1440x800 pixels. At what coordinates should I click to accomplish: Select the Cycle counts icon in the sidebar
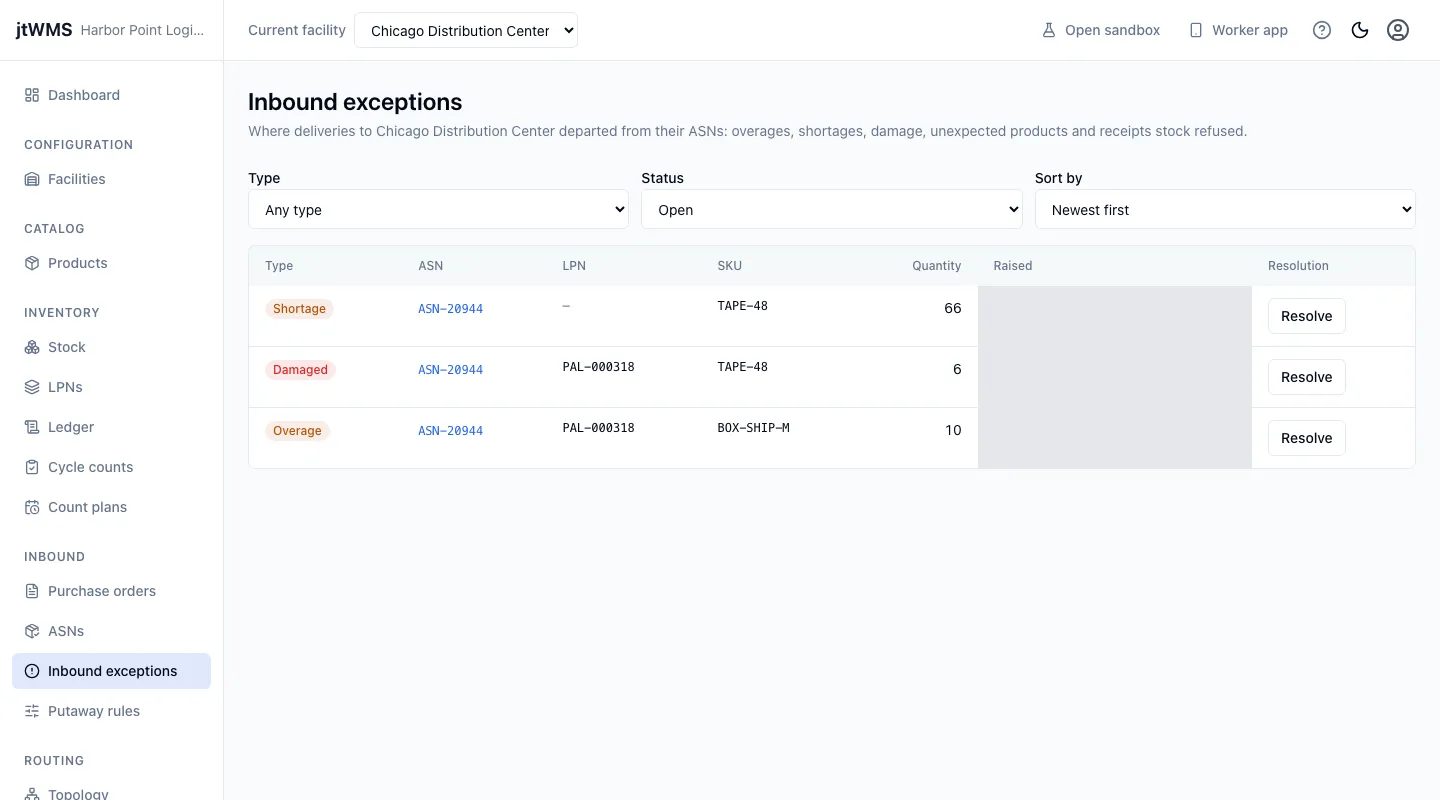(x=32, y=467)
